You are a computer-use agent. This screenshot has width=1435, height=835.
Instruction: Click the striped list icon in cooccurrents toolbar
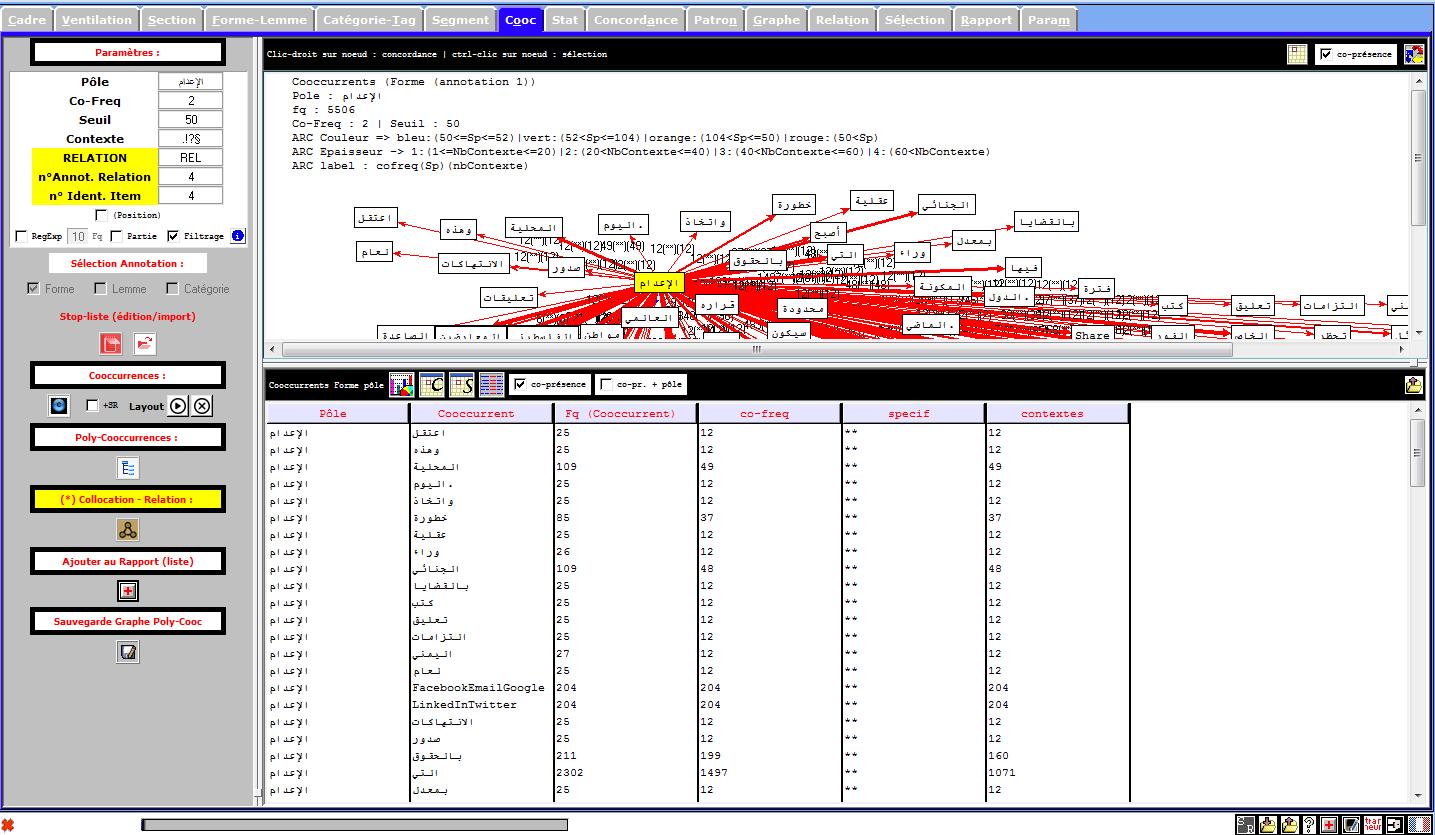coord(492,384)
